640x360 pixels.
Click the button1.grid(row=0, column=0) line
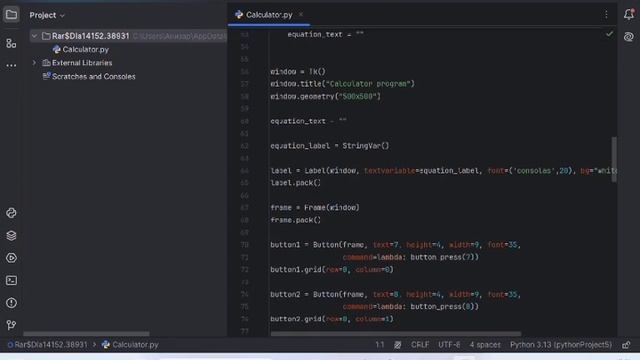click(332, 269)
